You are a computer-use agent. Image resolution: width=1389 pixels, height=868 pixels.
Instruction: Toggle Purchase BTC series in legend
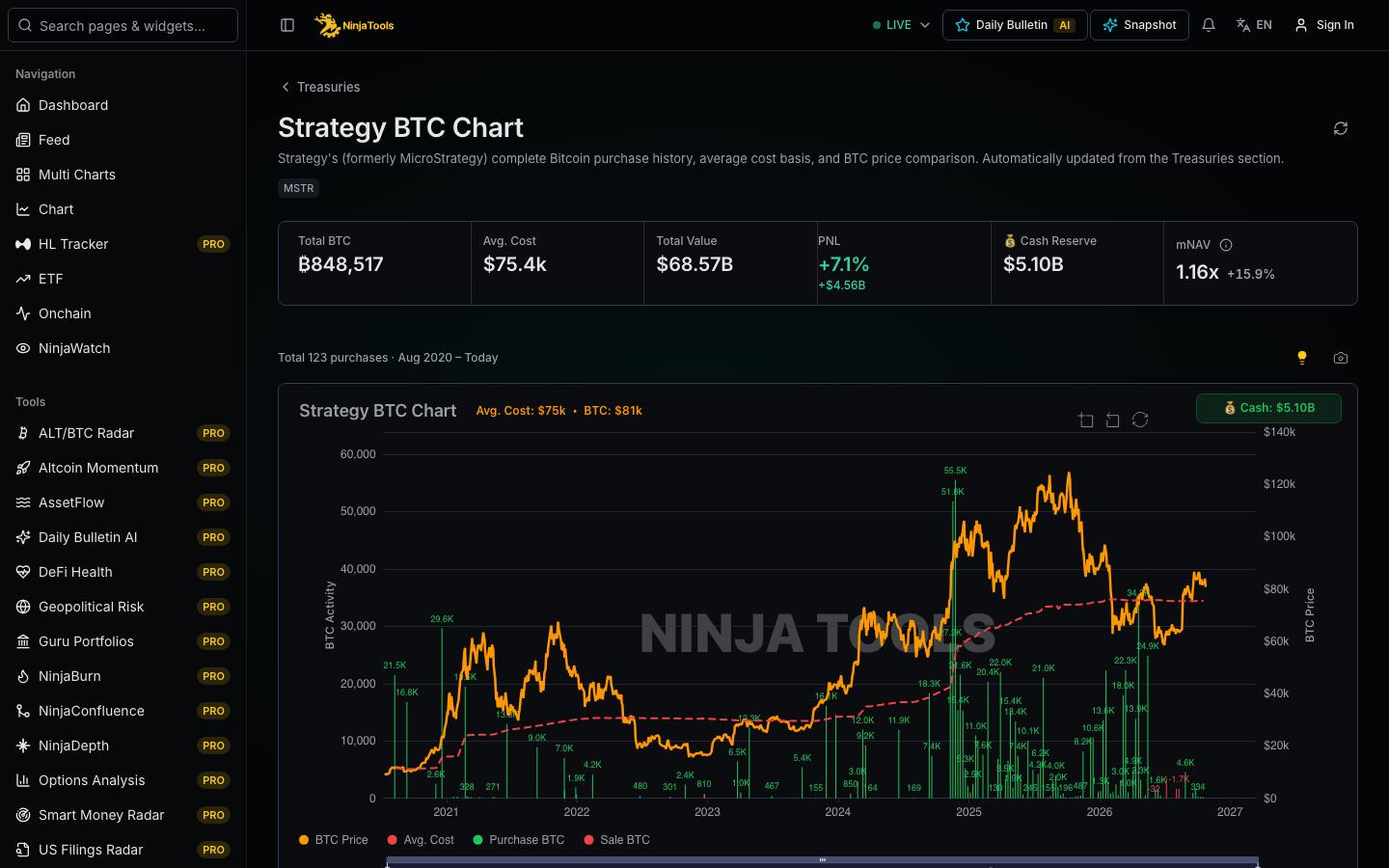pos(519,840)
